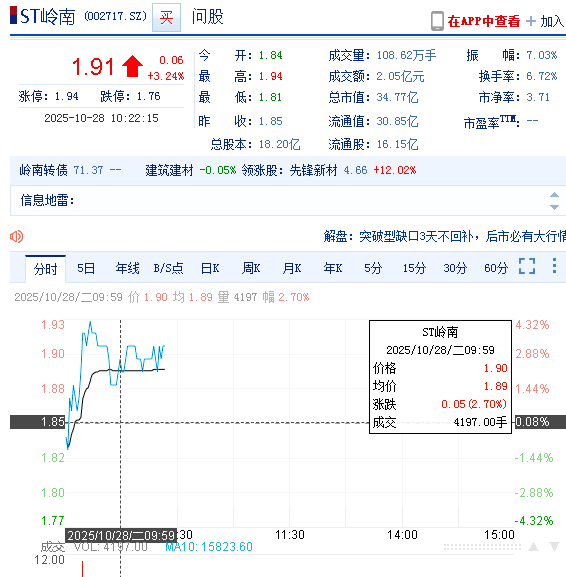The width and height of the screenshot is (566, 577).
Task: Switch to the 15分 chart tab
Action: click(414, 268)
